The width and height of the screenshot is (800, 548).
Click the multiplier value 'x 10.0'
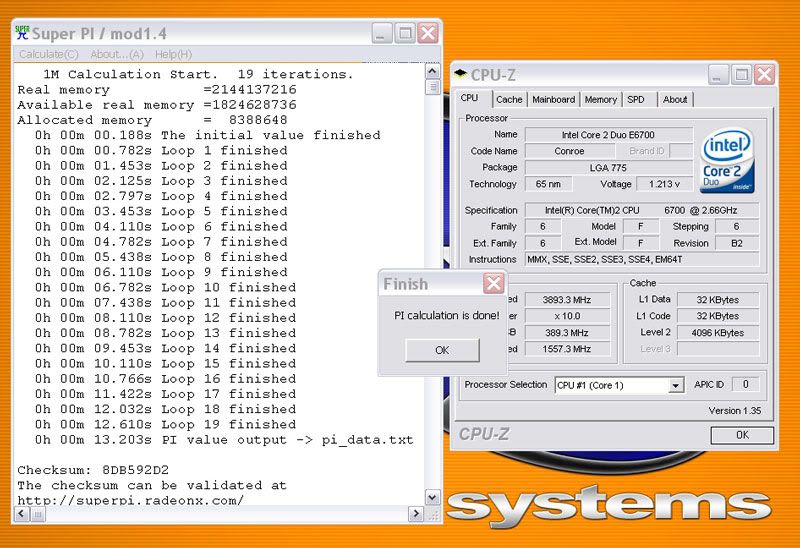click(x=566, y=316)
